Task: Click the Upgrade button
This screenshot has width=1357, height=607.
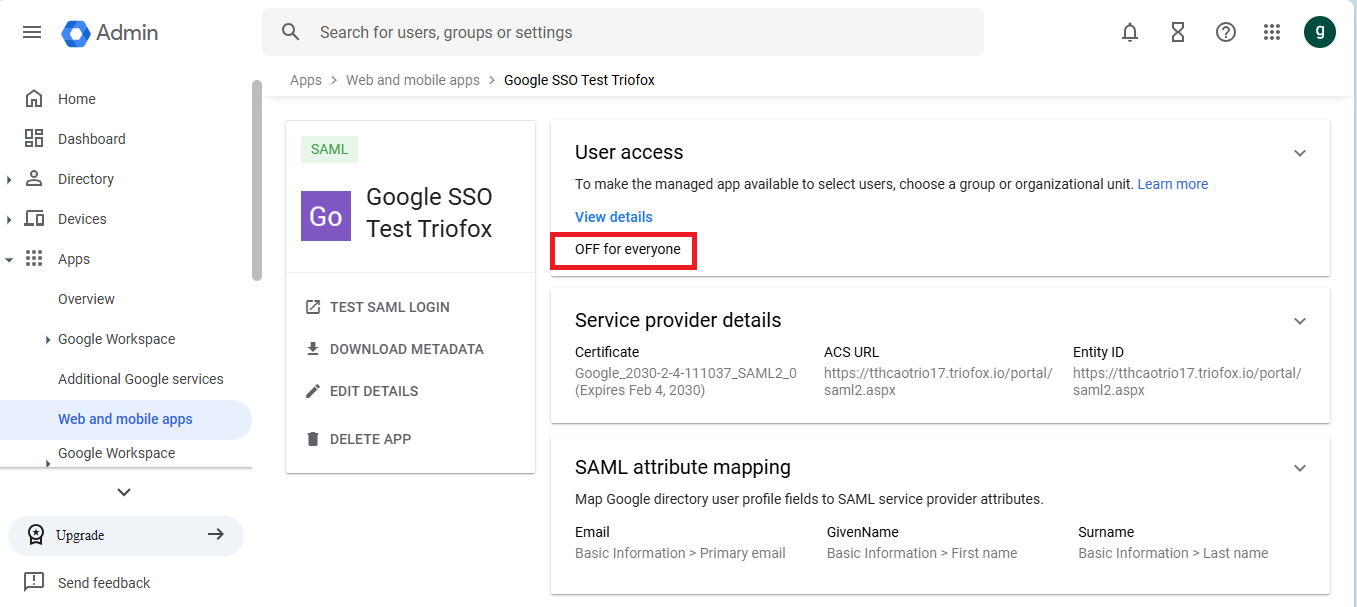Action: (x=126, y=535)
